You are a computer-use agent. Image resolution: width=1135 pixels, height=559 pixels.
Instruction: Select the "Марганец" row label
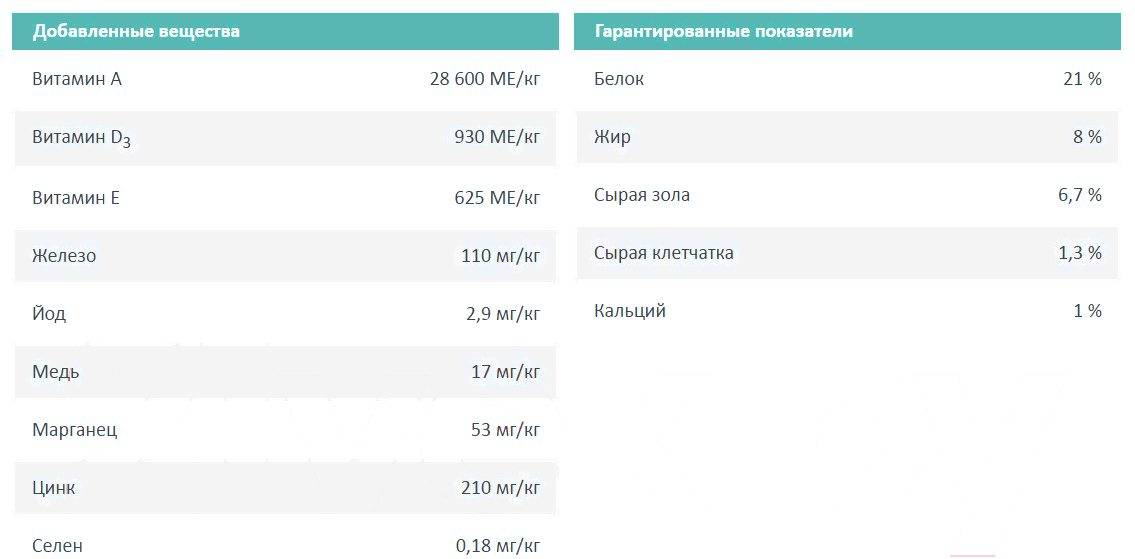pyautogui.click(x=75, y=430)
